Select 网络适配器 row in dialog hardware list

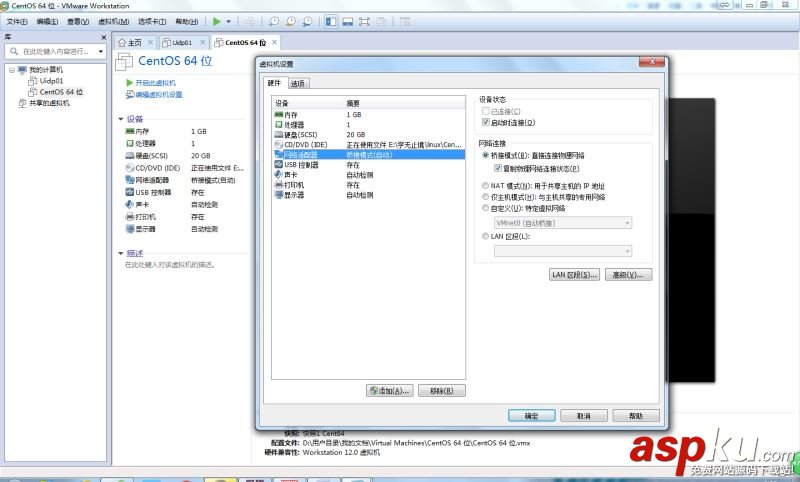[369, 155]
